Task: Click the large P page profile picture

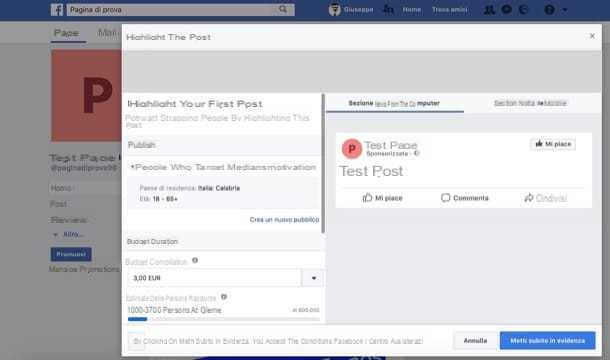Action: (x=86, y=96)
